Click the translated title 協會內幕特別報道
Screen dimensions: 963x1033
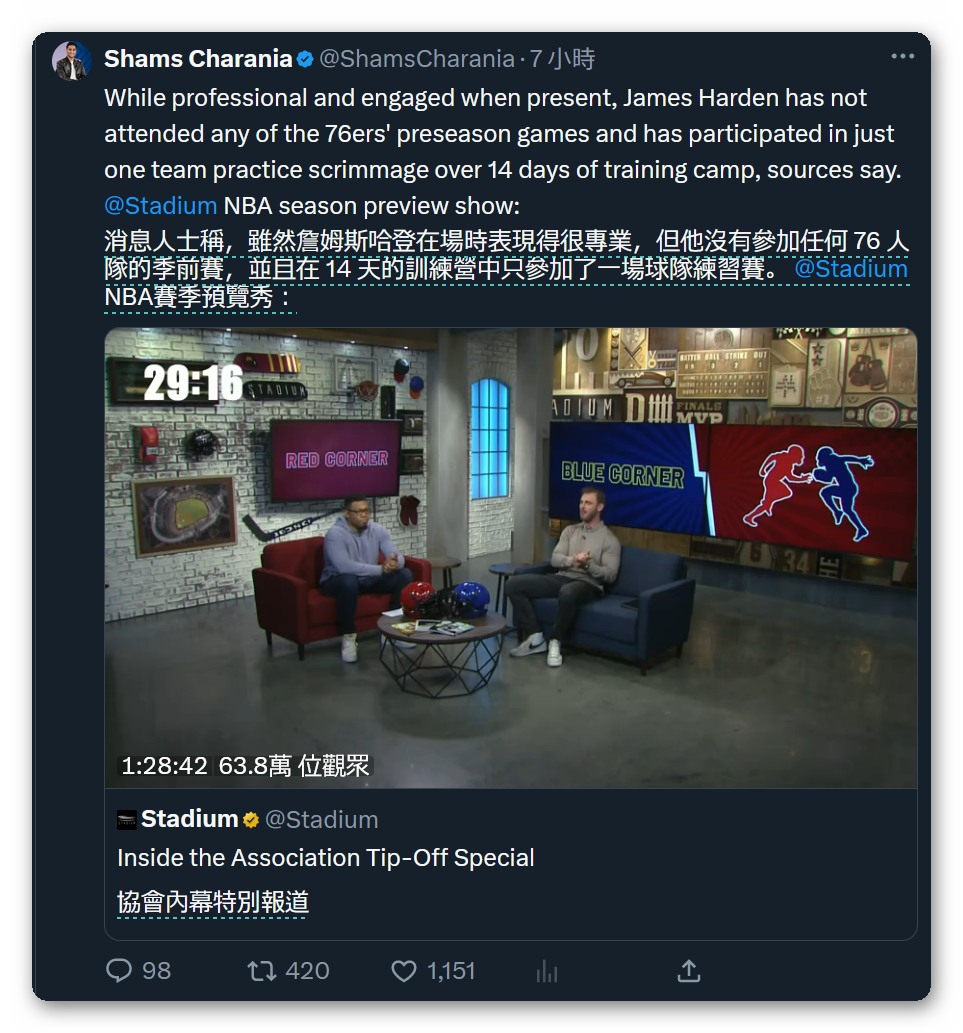(213, 902)
